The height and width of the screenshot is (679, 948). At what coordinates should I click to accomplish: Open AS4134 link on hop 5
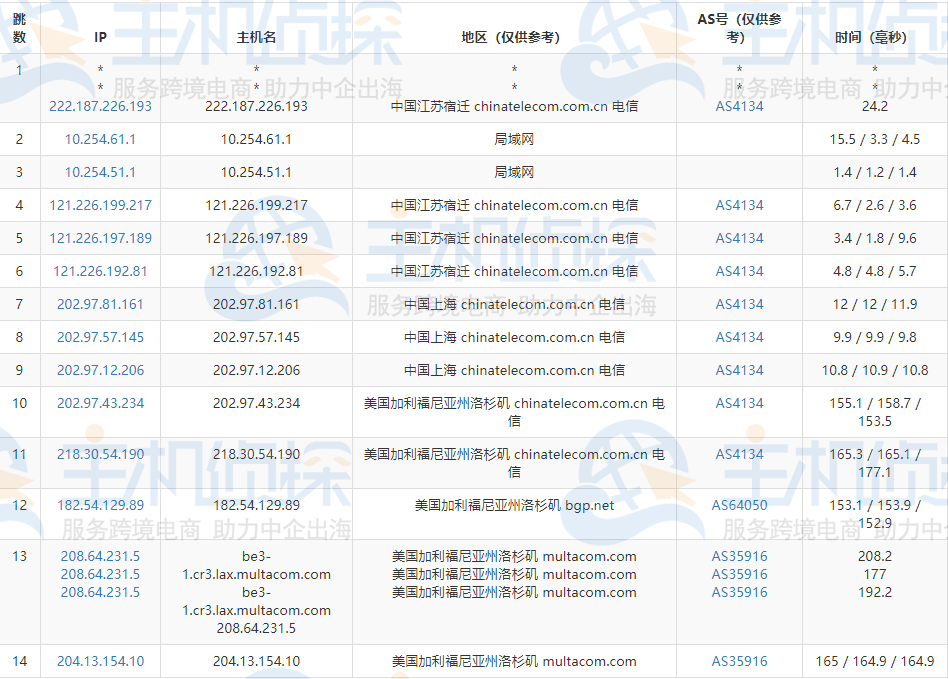(739, 238)
